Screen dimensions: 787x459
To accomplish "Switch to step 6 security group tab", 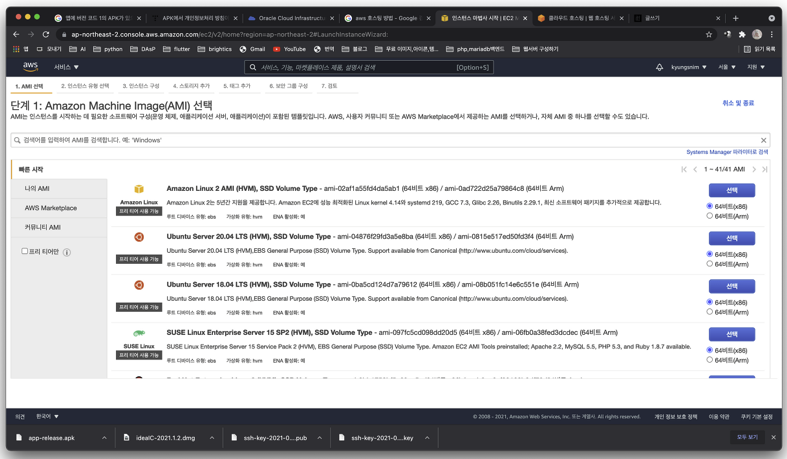I will tap(288, 86).
